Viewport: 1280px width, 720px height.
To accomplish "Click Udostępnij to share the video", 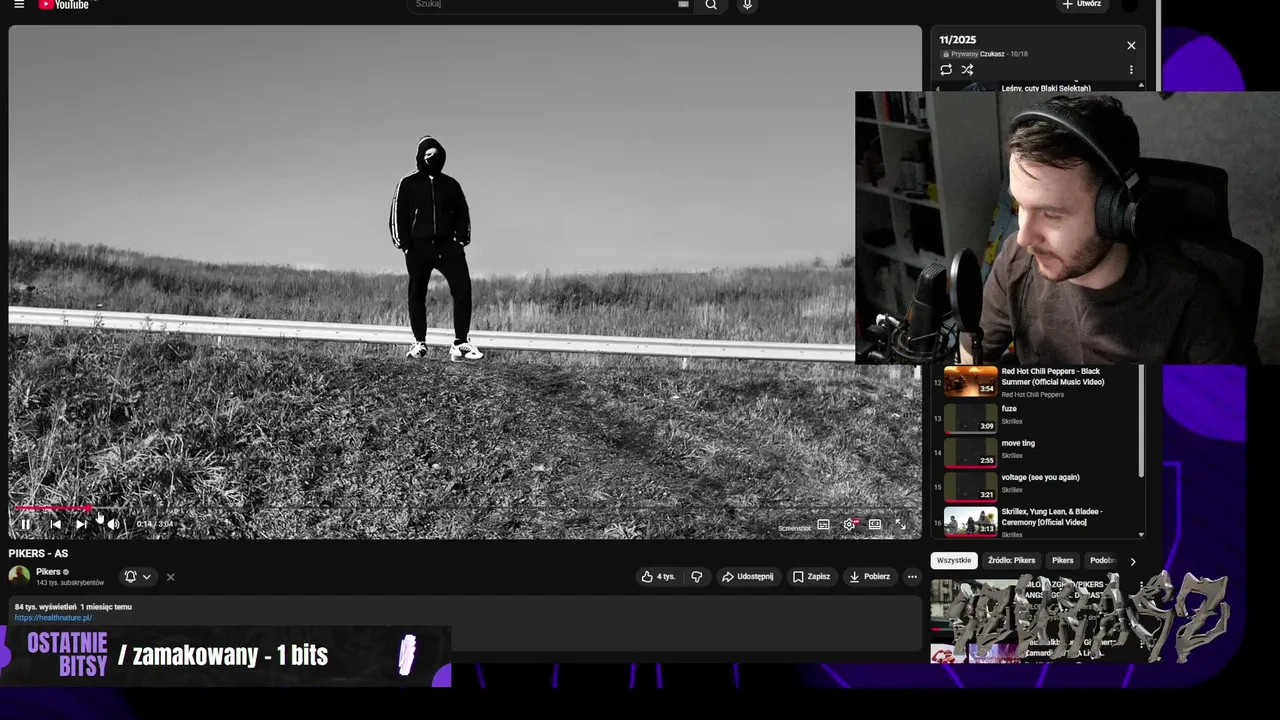I will (748, 577).
